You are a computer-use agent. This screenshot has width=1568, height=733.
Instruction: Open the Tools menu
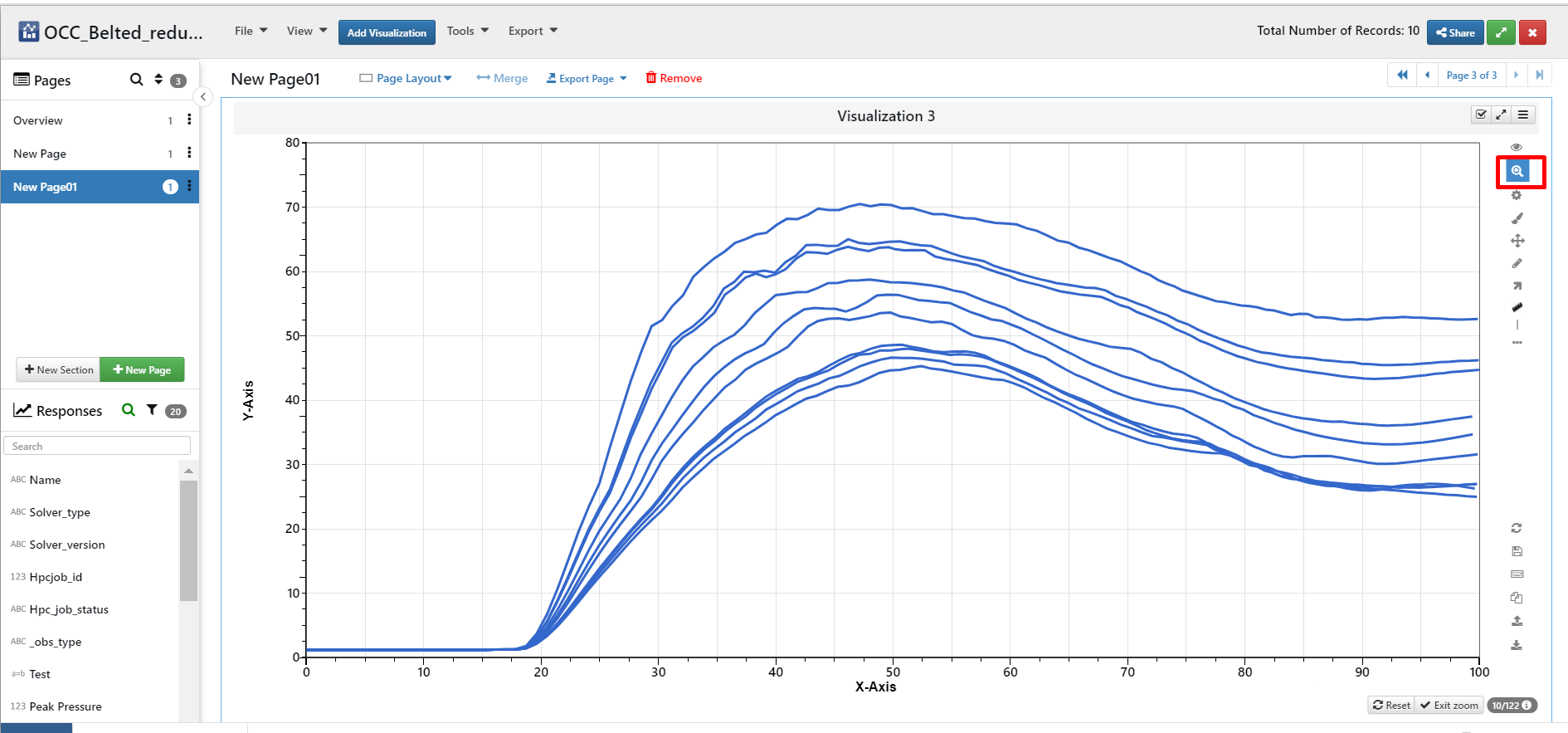pyautogui.click(x=467, y=31)
